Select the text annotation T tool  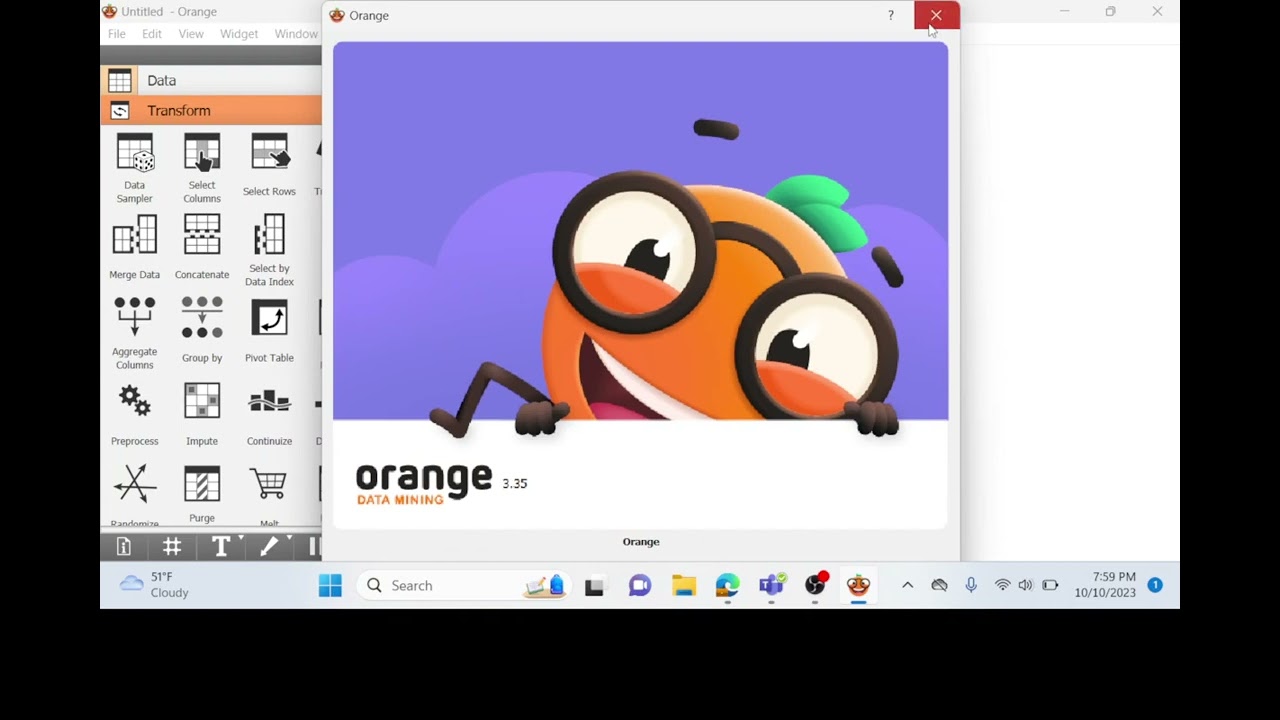pos(221,546)
